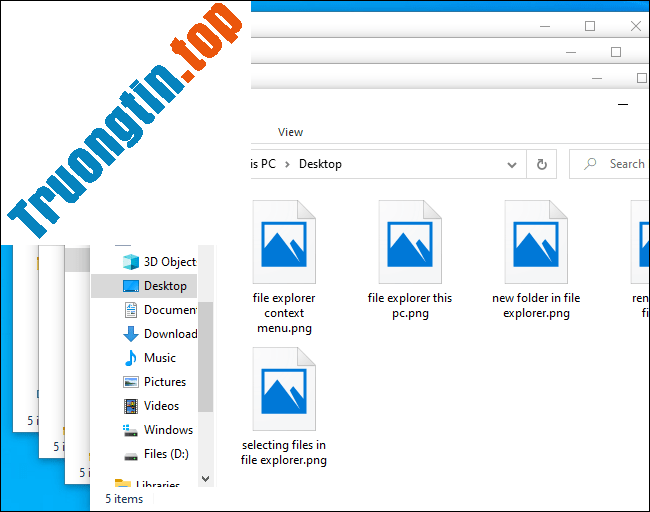Click 'new folder in file explorer.png' file name
The image size is (650, 512).
536,306
